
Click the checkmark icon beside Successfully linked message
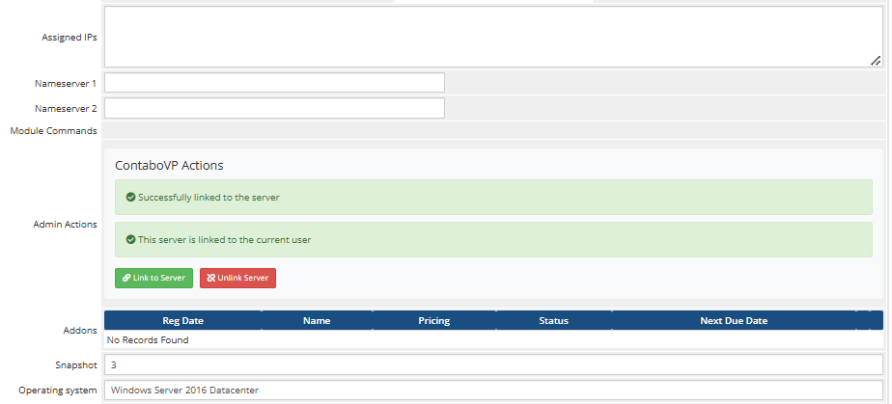pos(131,197)
